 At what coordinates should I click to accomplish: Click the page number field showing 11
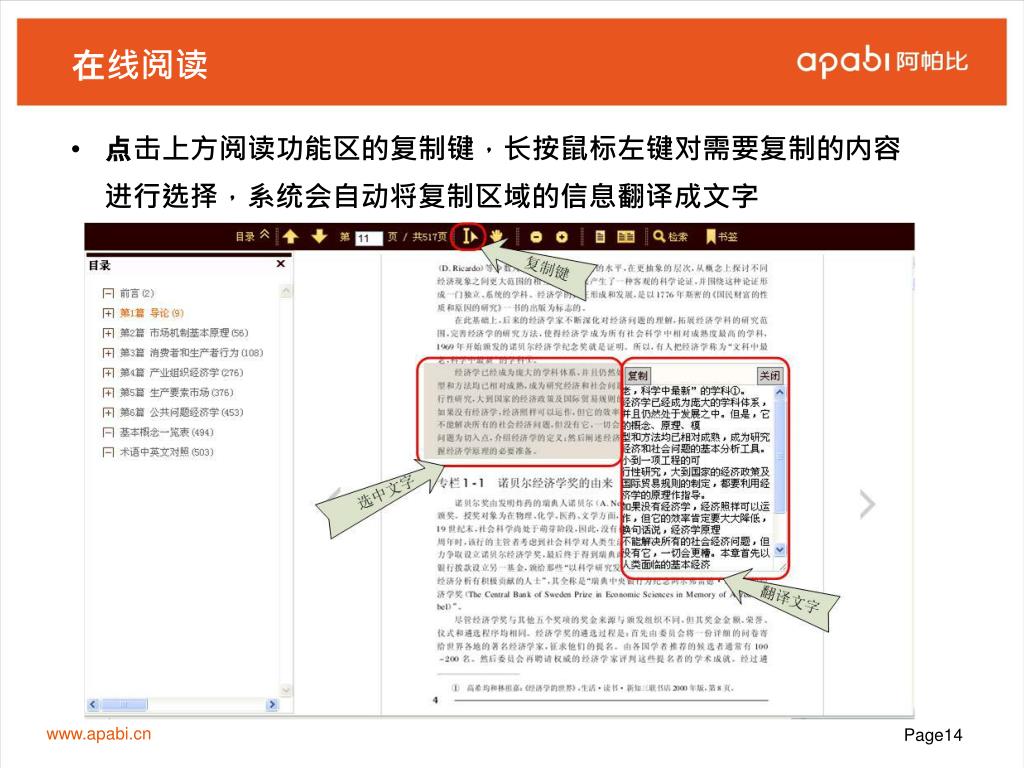click(x=368, y=238)
